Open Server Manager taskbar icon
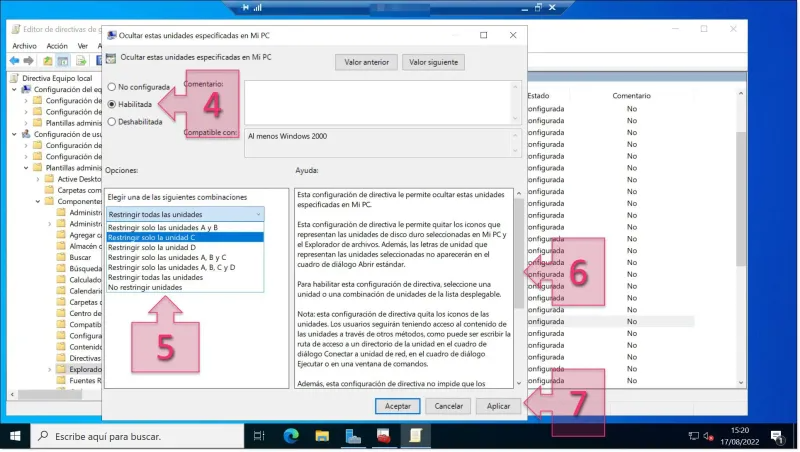 (353, 436)
